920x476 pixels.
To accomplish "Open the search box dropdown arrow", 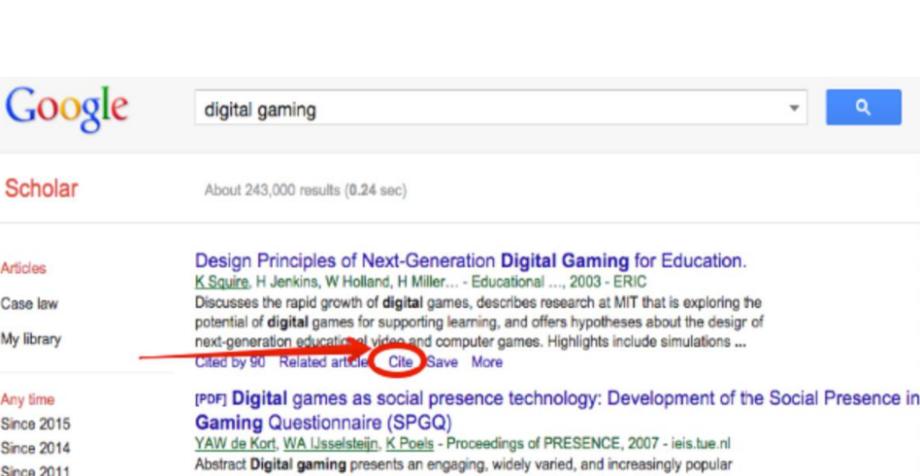I will [794, 108].
